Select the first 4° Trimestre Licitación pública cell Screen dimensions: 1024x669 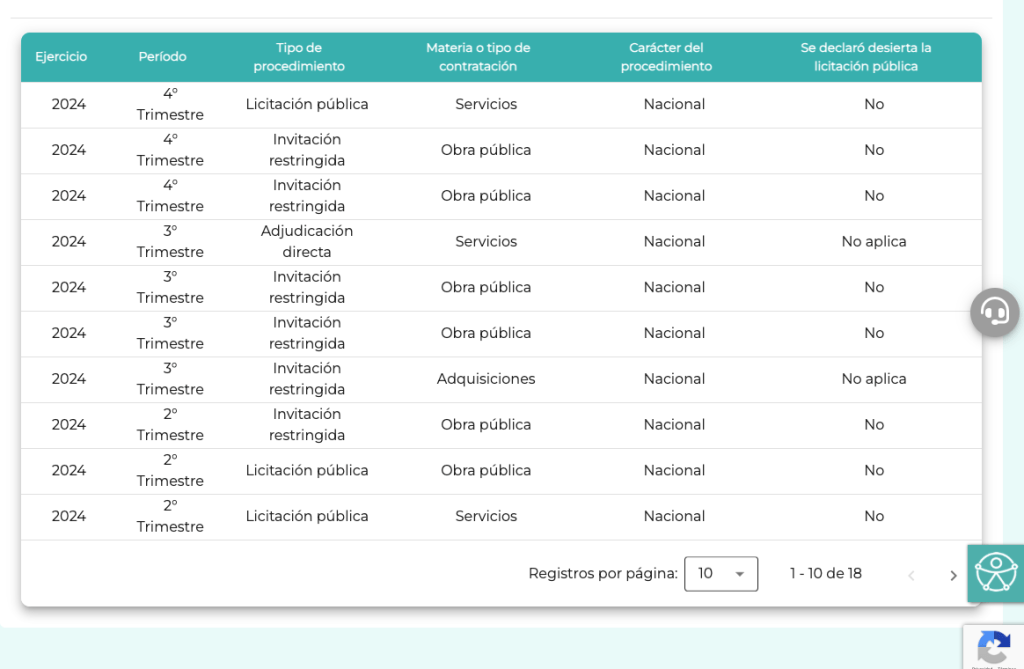307,104
